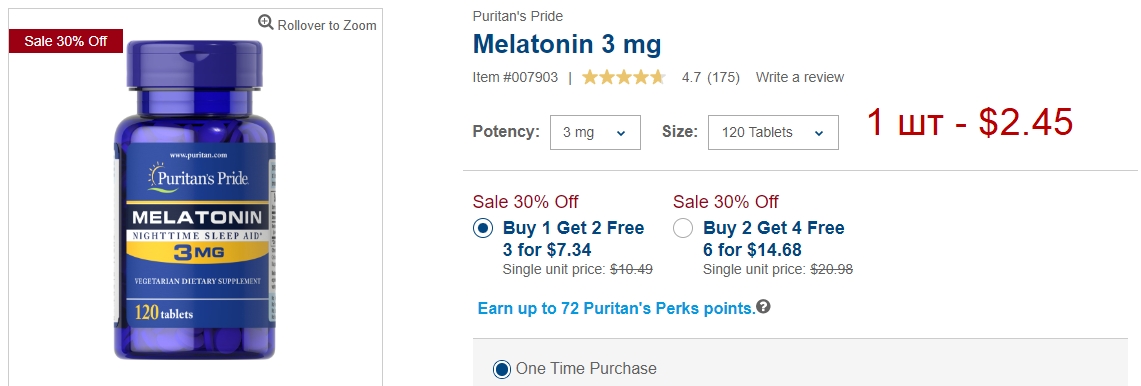The height and width of the screenshot is (386, 1141).
Task: Click the star rating icons
Action: pos(624,77)
